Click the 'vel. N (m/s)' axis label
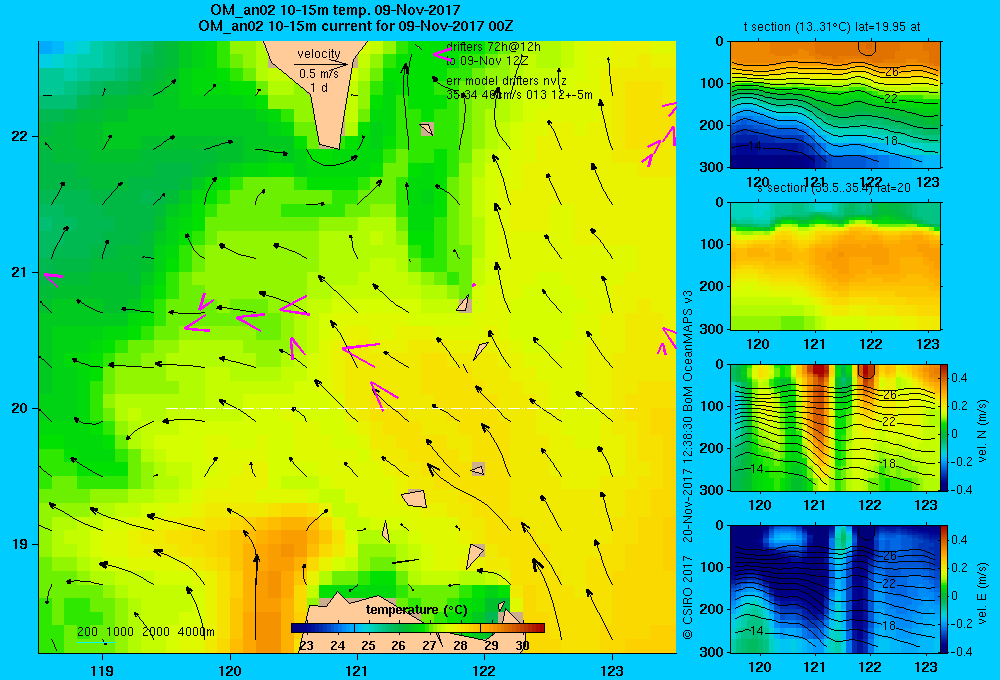This screenshot has height=680, width=1000. tap(983, 431)
